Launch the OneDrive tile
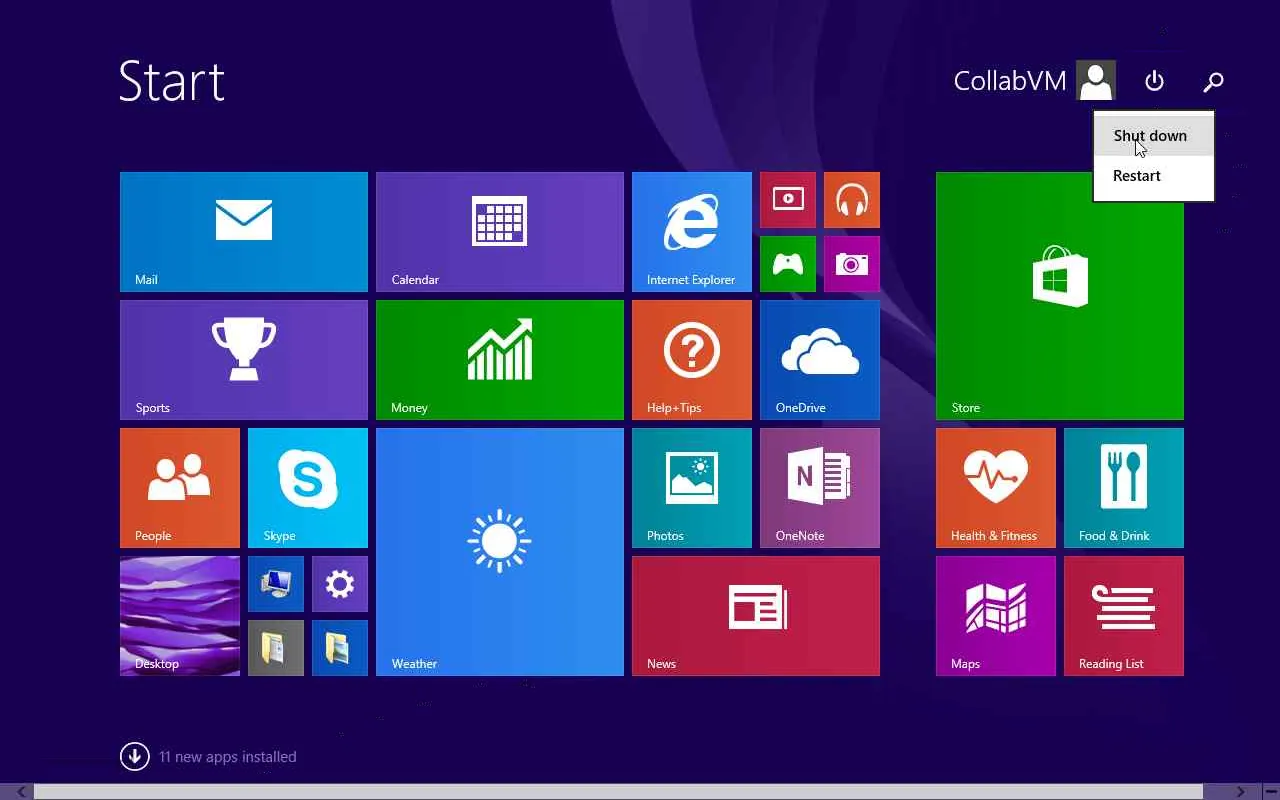 pos(820,360)
